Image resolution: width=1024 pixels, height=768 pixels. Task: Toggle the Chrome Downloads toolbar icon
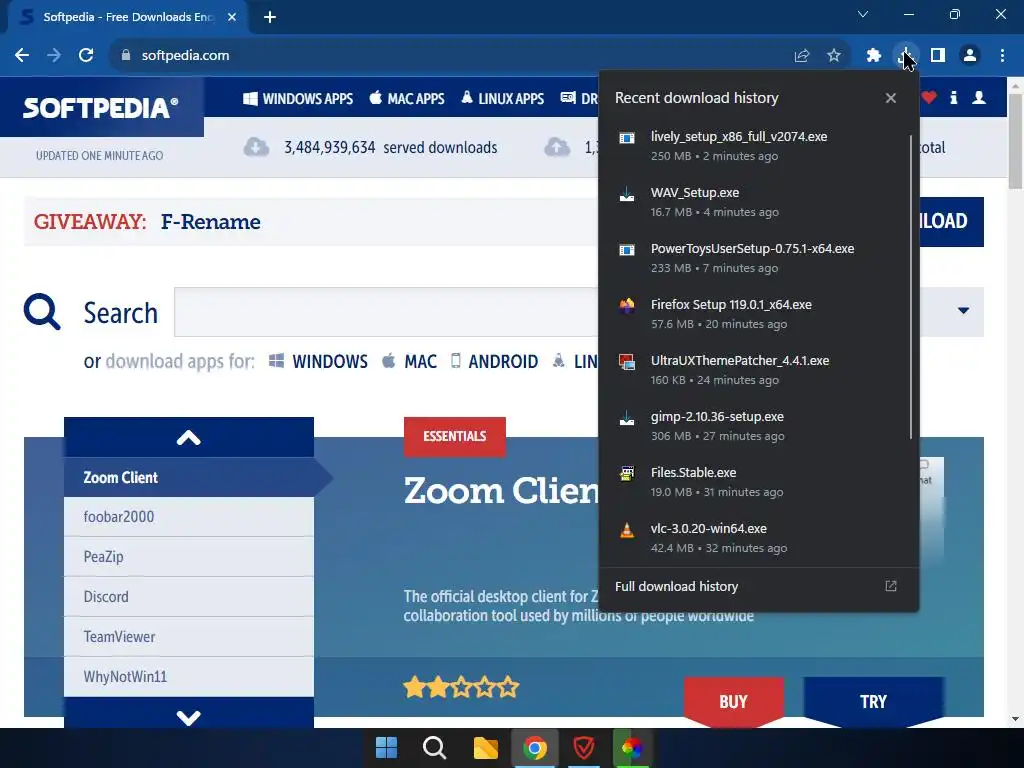(x=906, y=56)
